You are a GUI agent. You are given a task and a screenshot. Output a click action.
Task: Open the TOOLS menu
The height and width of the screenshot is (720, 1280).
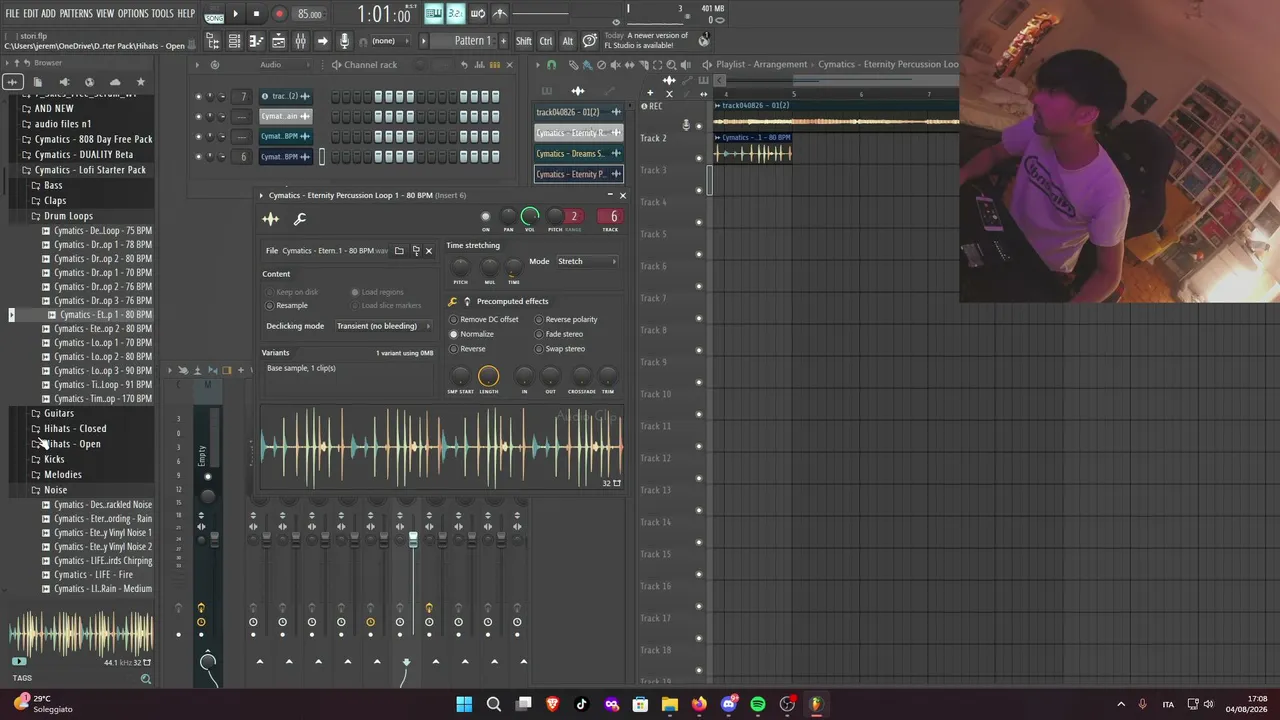pos(163,14)
